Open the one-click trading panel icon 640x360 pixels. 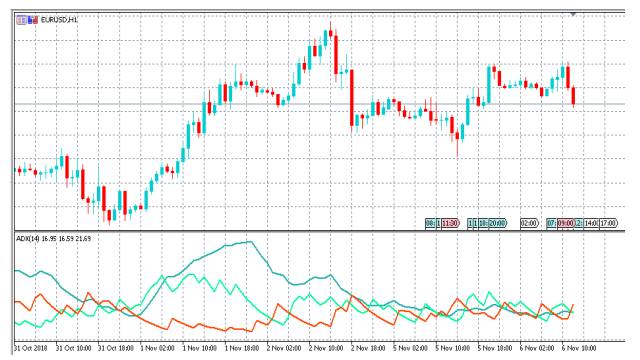click(x=21, y=20)
